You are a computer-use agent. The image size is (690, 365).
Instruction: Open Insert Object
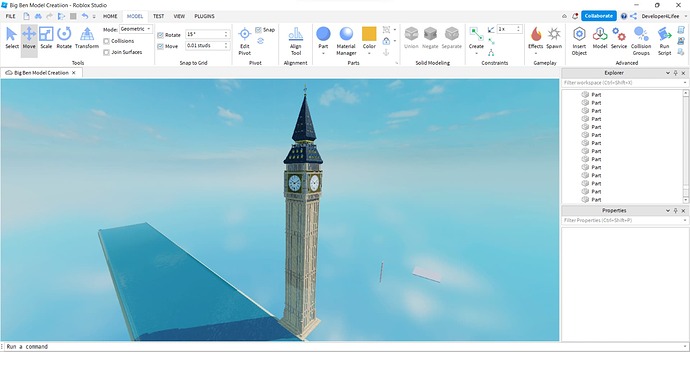click(x=579, y=41)
